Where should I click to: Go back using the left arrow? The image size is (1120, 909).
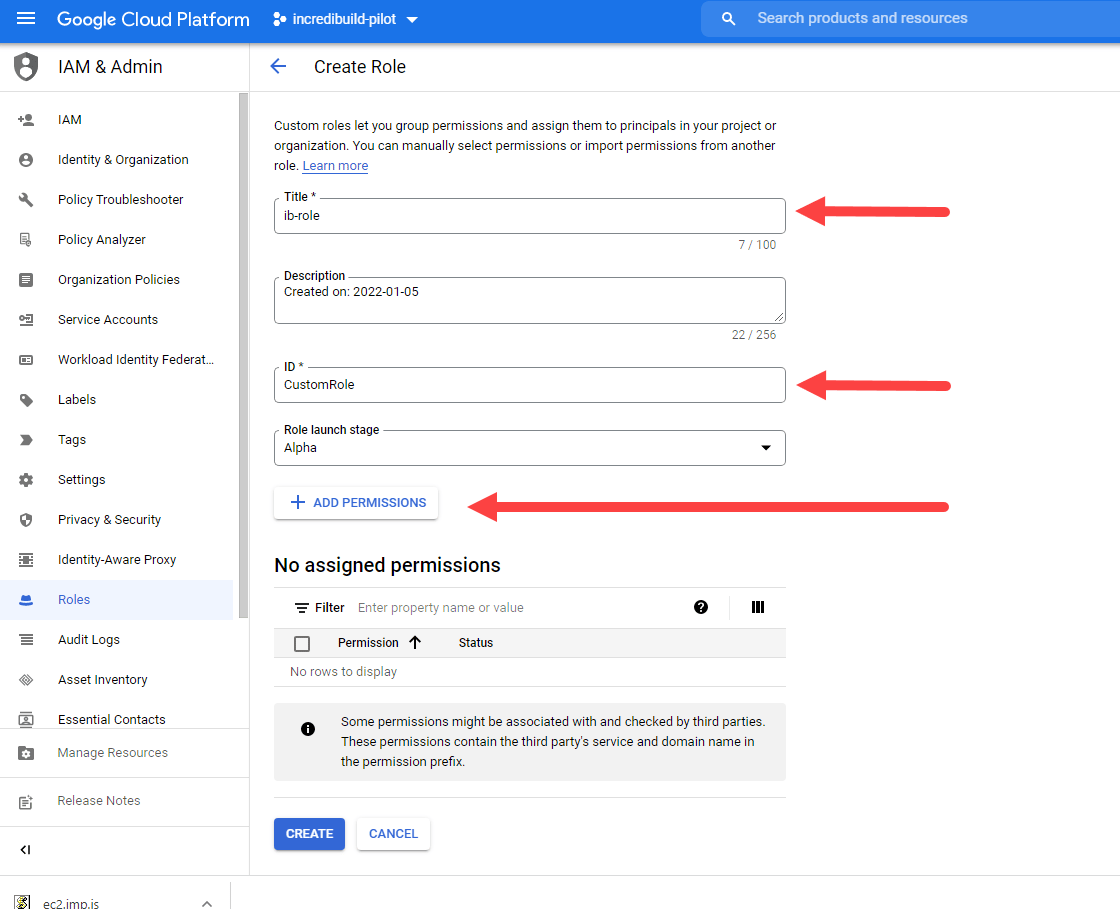pos(278,66)
